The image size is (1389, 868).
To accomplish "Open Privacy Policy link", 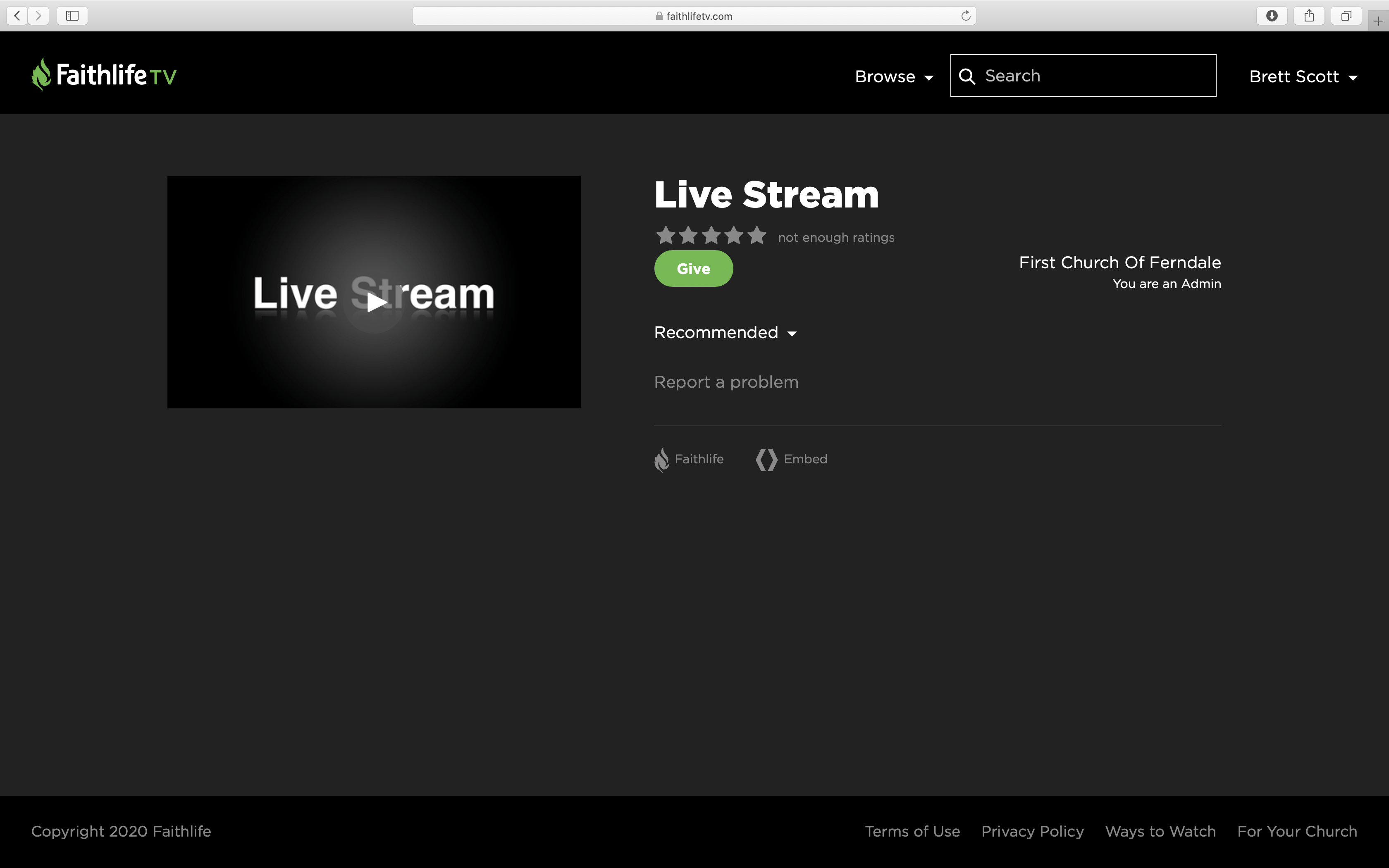I will click(1033, 831).
